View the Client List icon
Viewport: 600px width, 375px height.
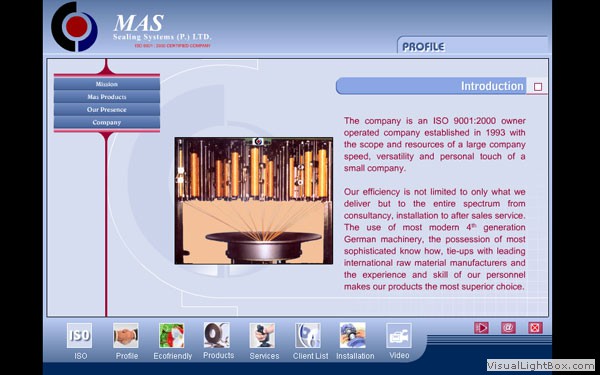[x=308, y=336]
